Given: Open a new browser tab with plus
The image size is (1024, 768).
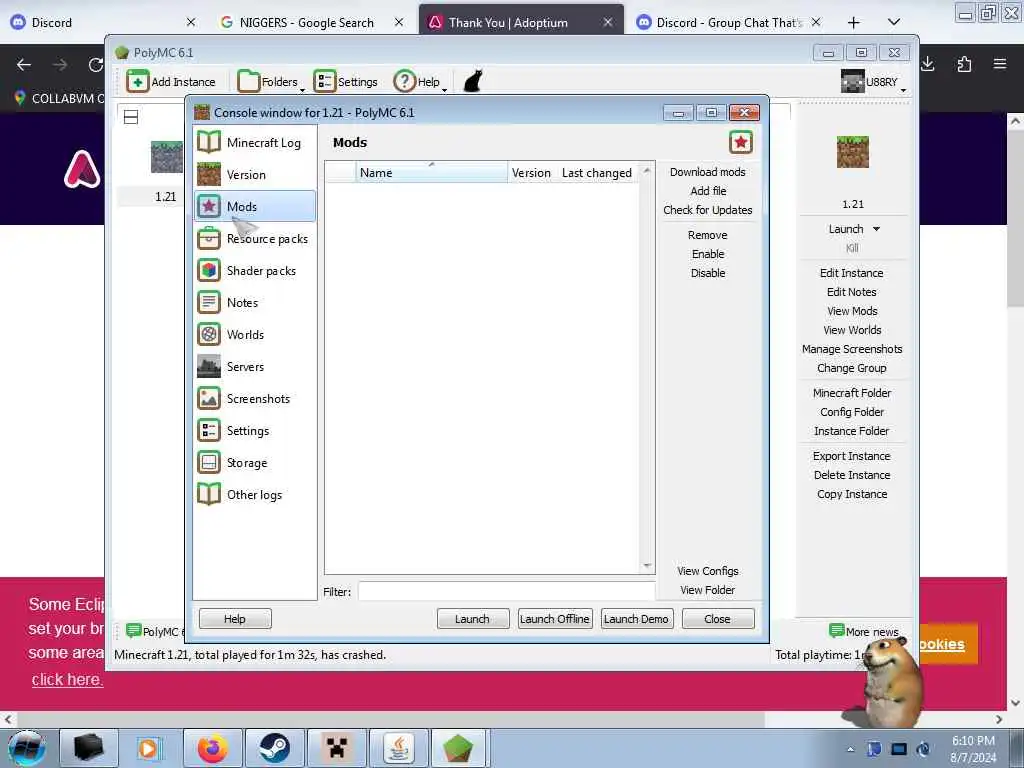Looking at the screenshot, I should click(854, 22).
